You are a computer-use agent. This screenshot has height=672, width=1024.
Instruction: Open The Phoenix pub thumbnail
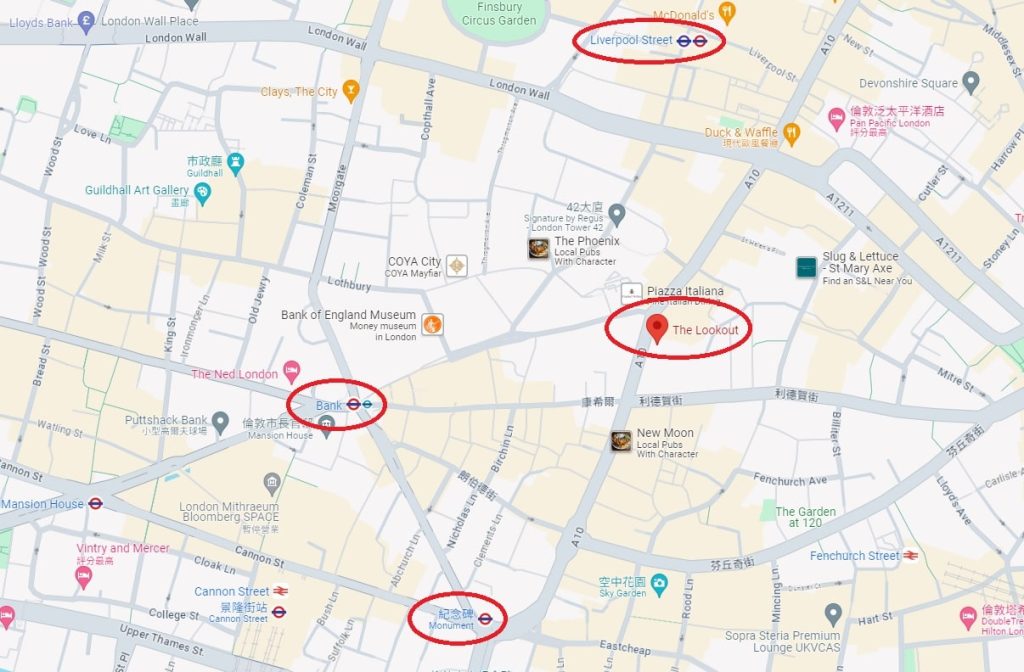539,248
